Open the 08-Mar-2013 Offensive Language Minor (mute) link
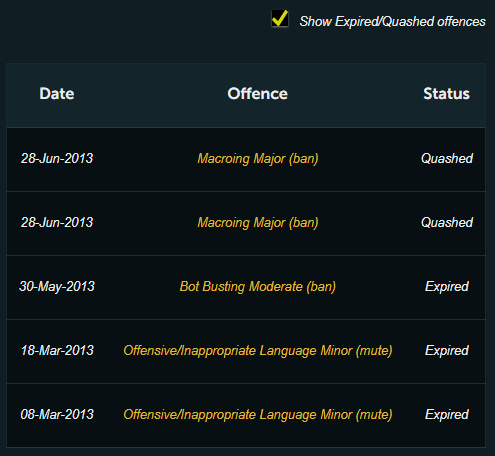This screenshot has width=495, height=456. click(x=258, y=415)
